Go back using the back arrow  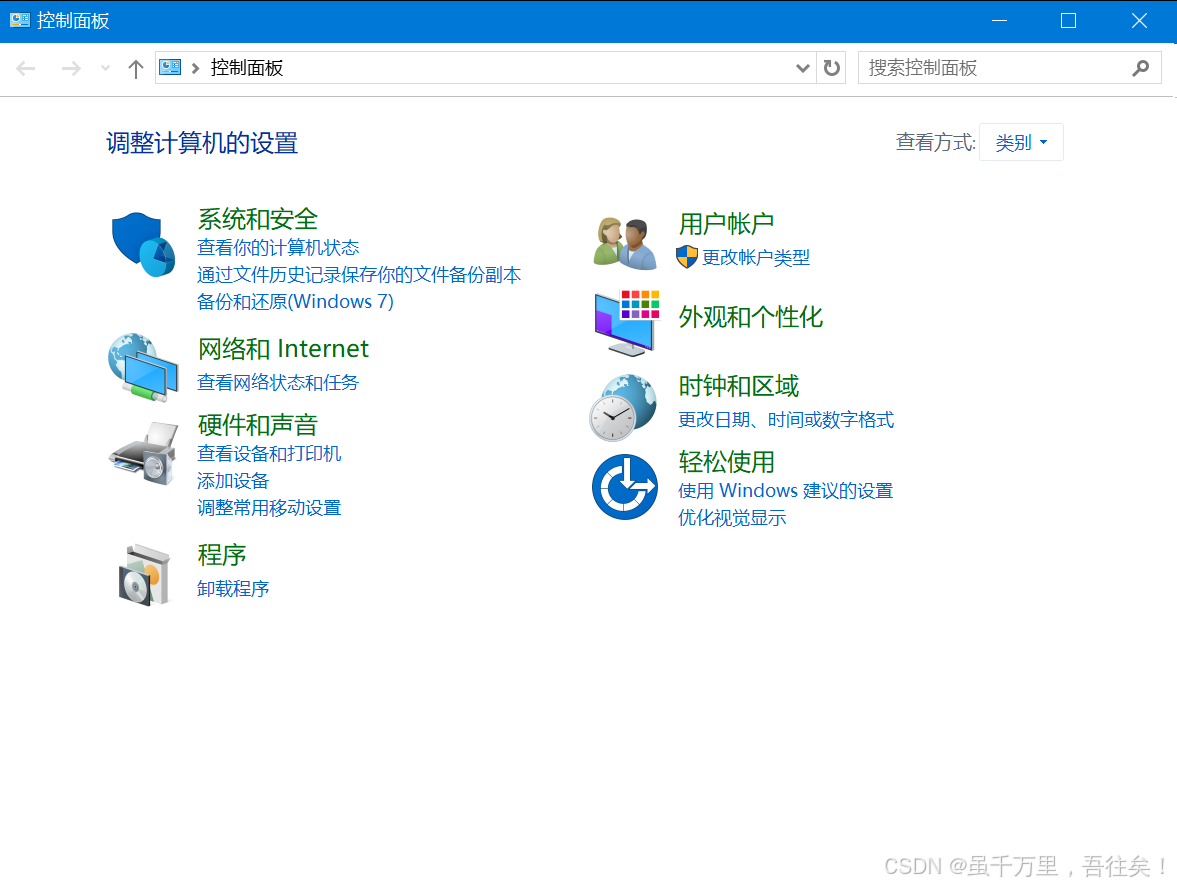26,69
